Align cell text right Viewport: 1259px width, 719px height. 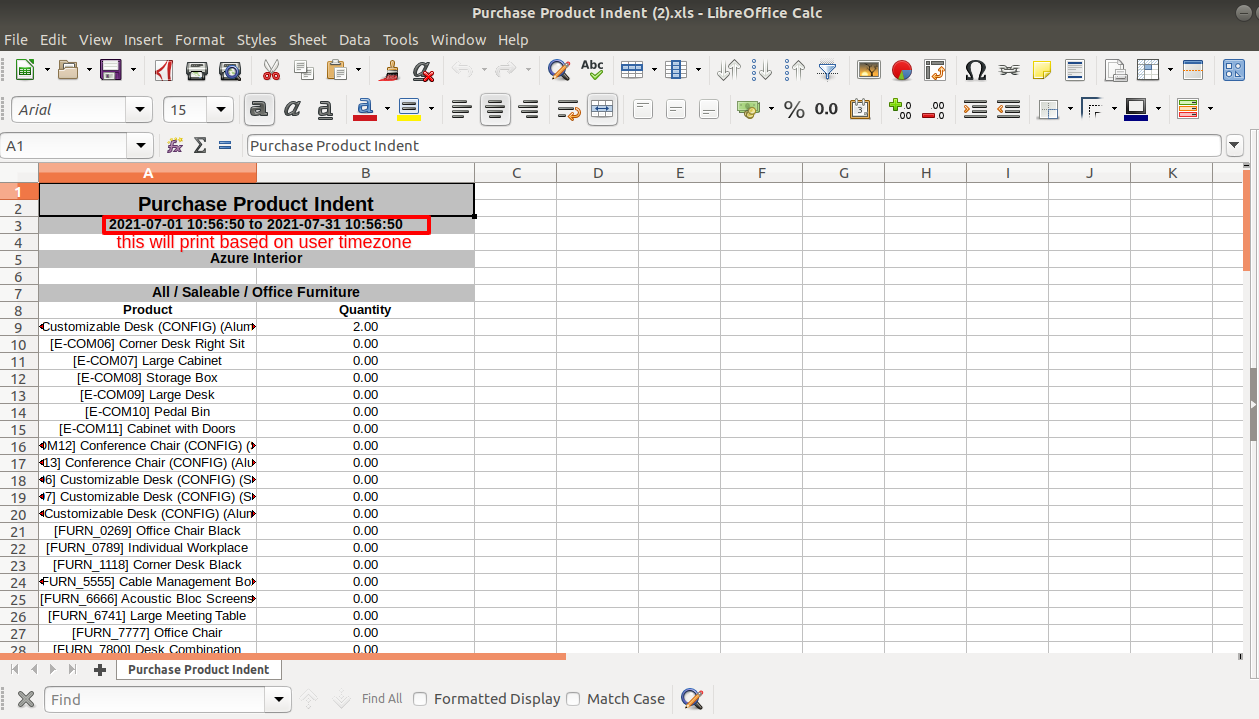click(528, 109)
